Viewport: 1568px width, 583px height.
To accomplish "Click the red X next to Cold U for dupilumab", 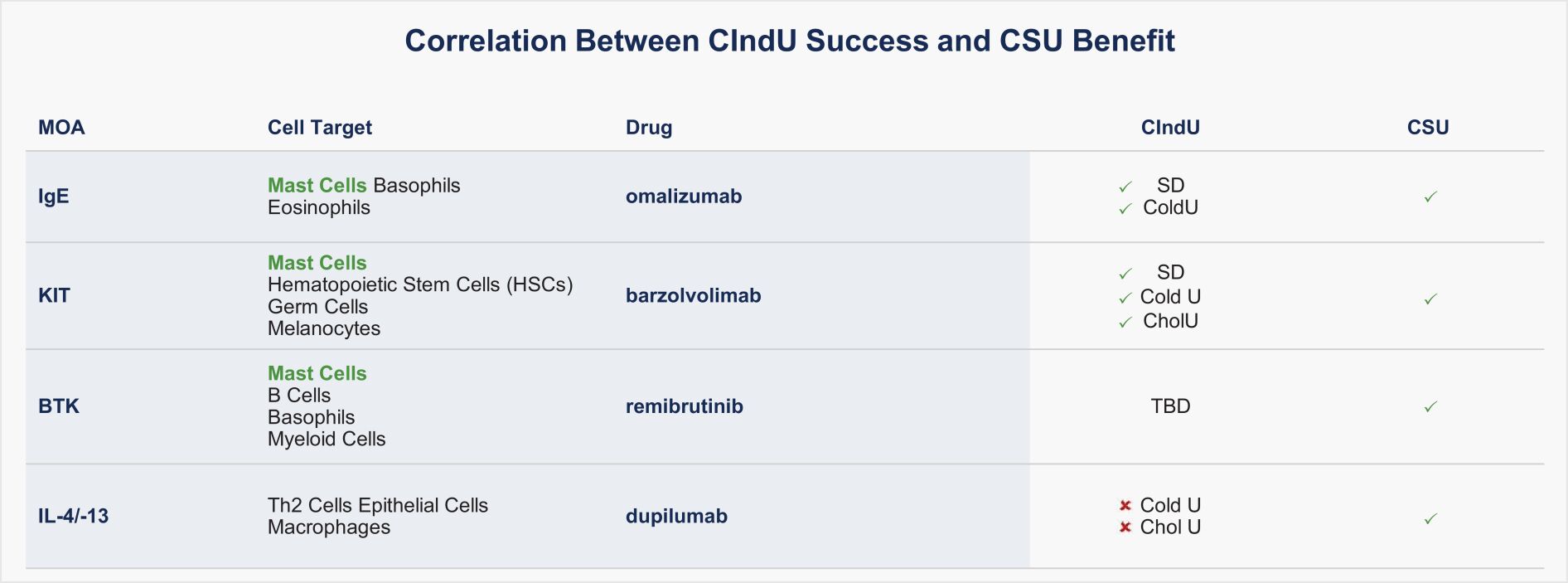I will pyautogui.click(x=1125, y=506).
